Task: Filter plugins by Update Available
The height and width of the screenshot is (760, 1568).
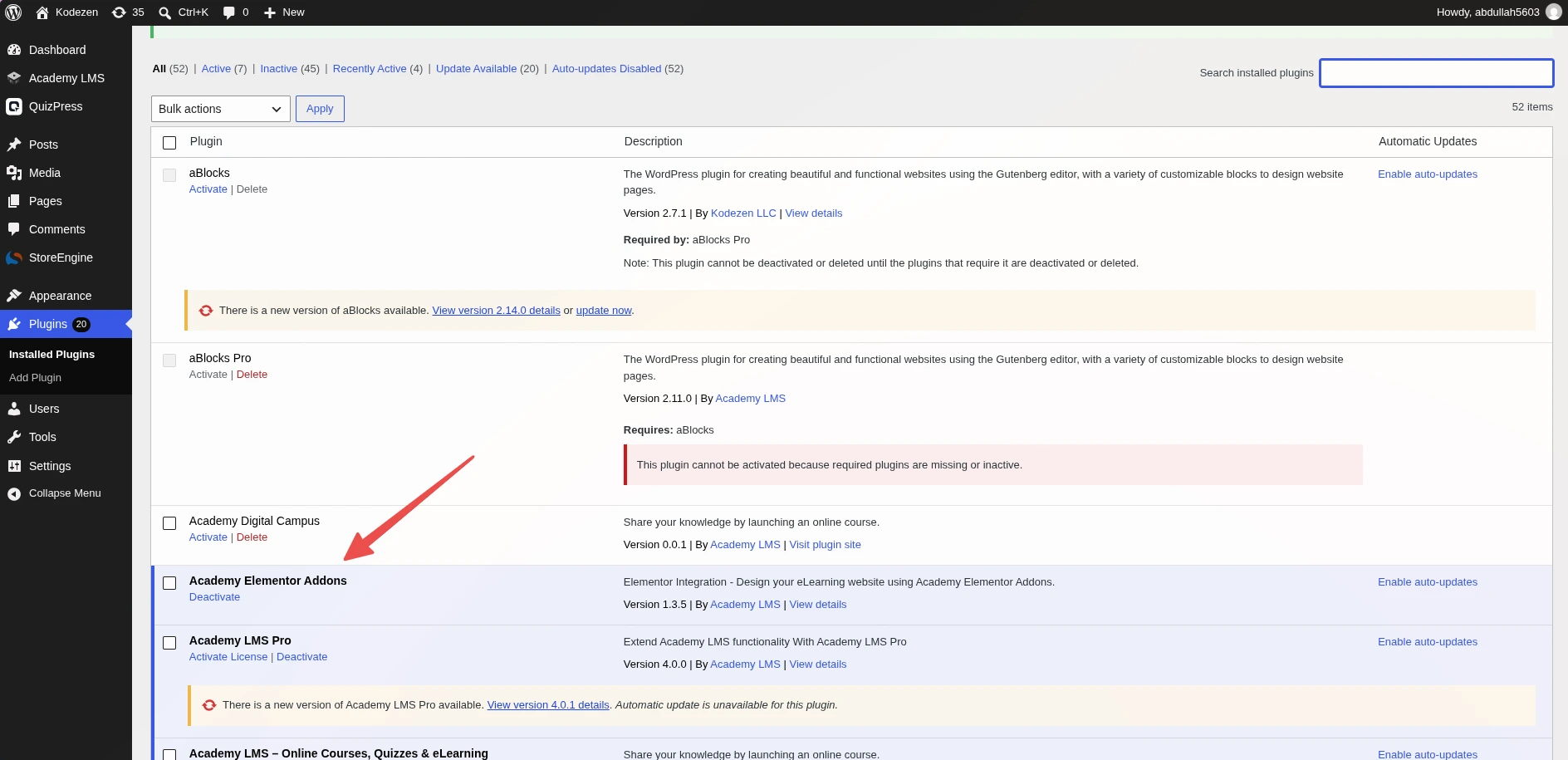Action: [x=476, y=69]
